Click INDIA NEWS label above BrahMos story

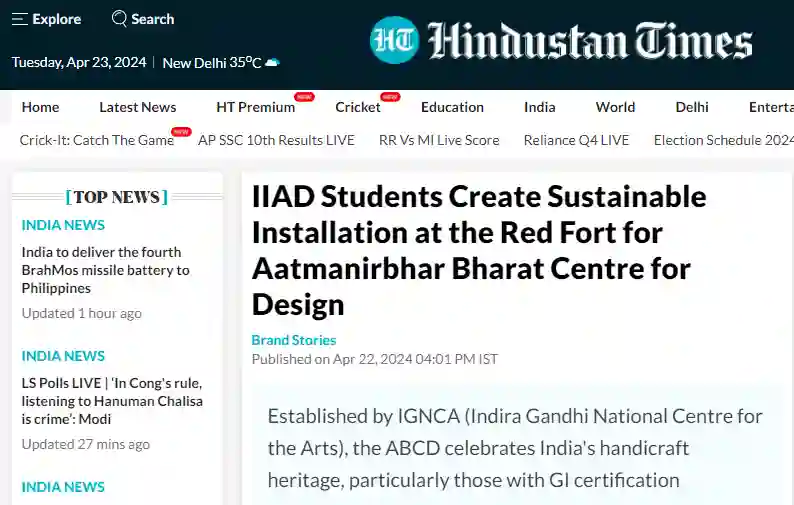click(63, 225)
